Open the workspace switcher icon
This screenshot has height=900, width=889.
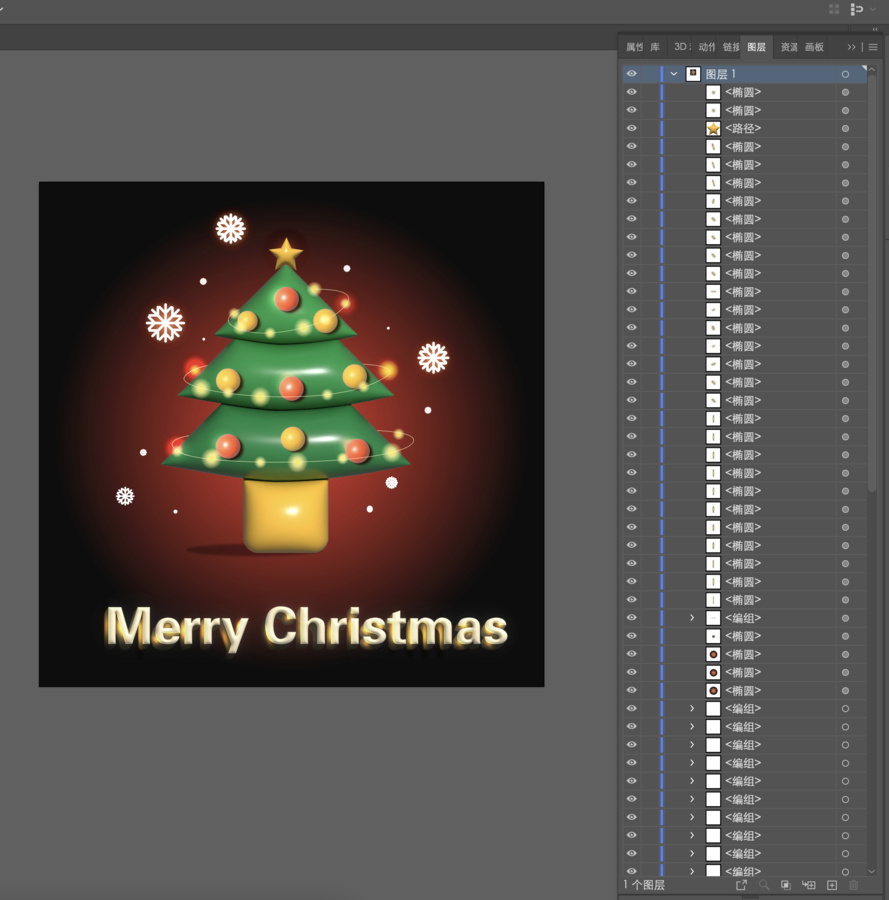pos(856,9)
